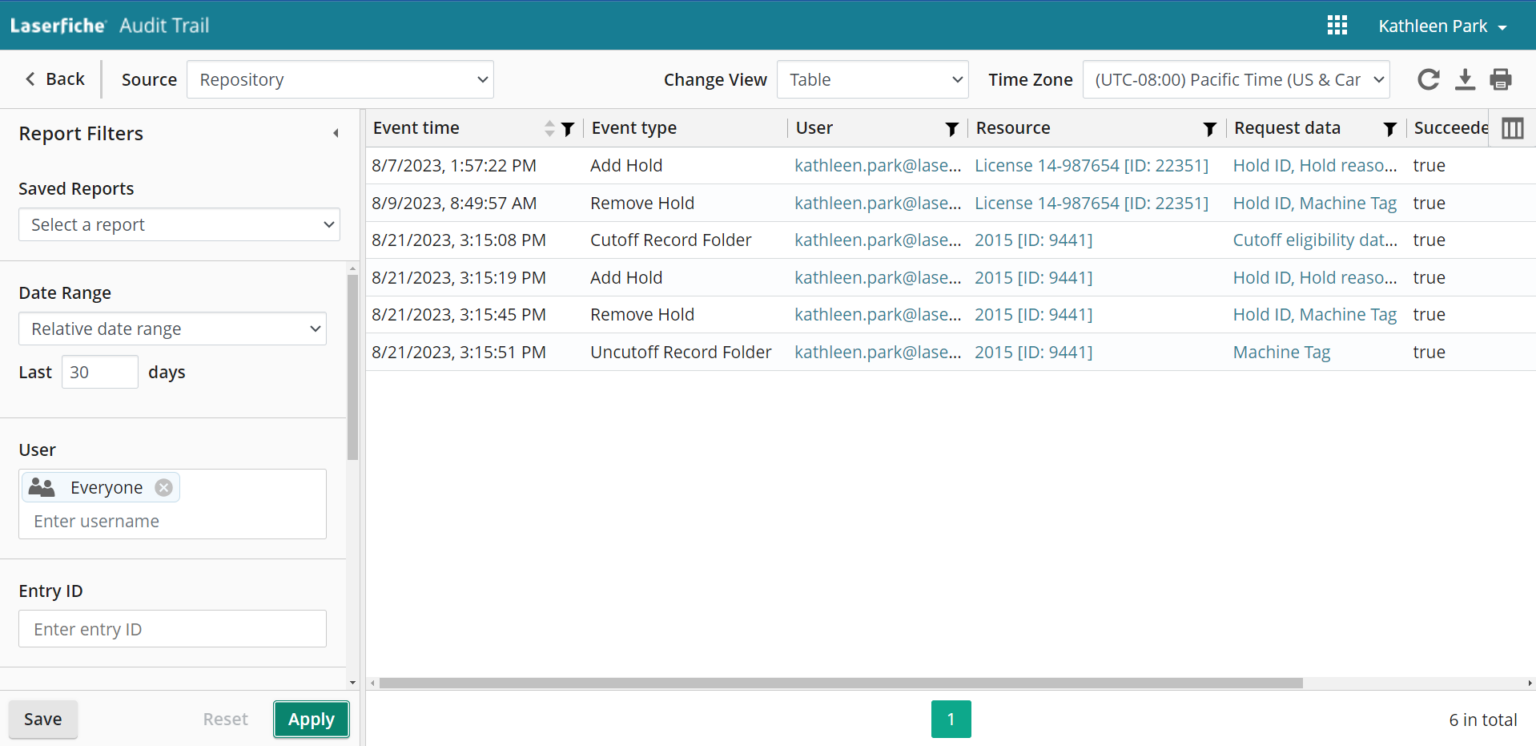Viewport: 1536px width, 746px height.
Task: Refresh the audit report data
Action: 1428,79
